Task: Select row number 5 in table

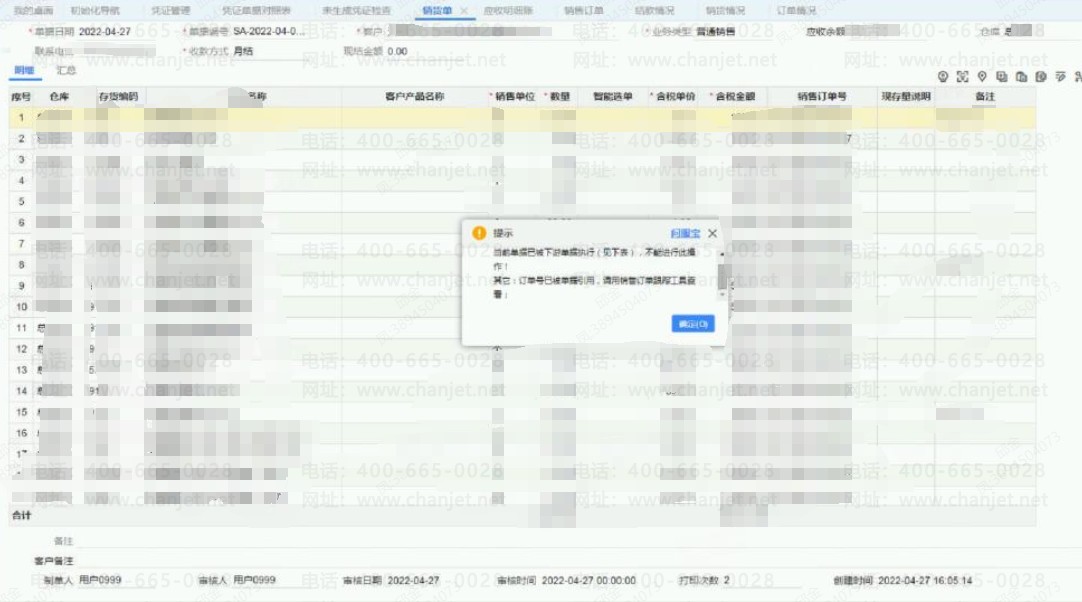Action: 21,202
